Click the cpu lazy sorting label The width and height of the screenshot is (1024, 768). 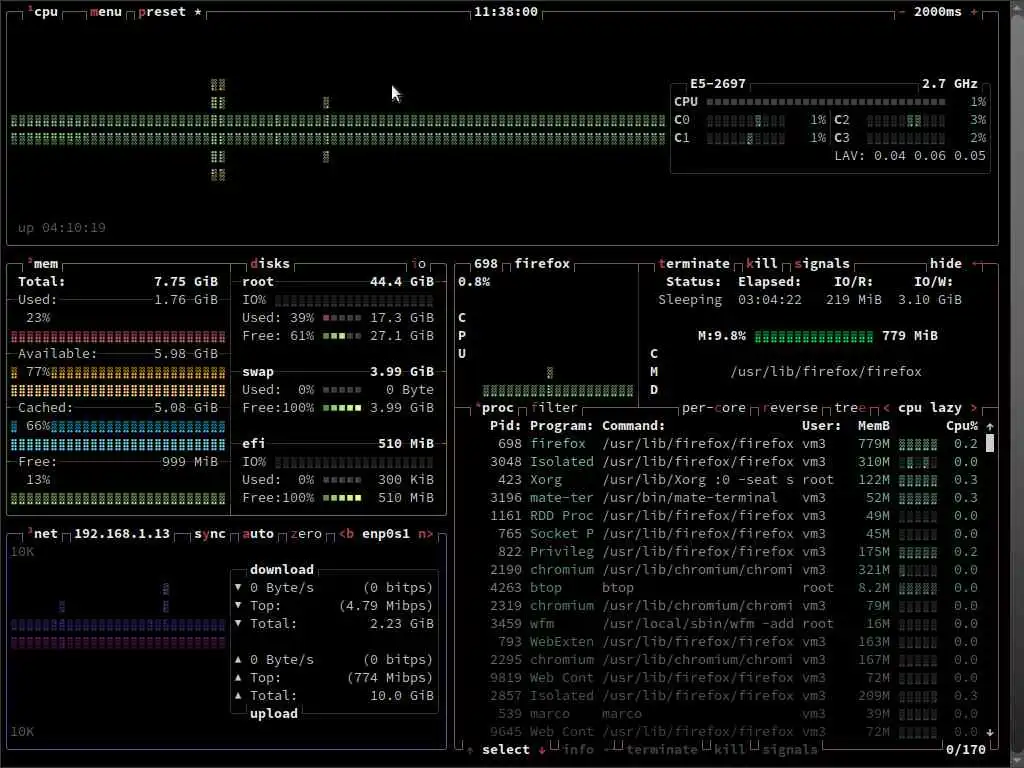coord(930,408)
